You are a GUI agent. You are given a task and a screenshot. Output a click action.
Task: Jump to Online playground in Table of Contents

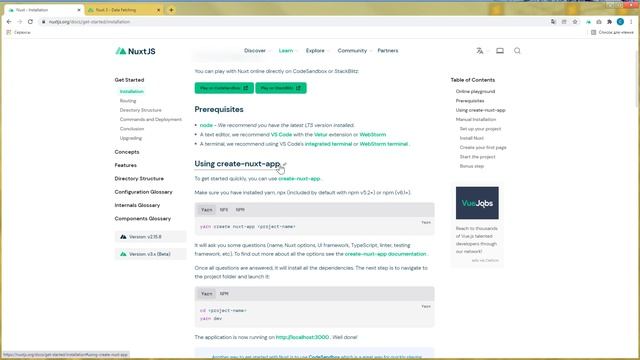(x=475, y=91)
